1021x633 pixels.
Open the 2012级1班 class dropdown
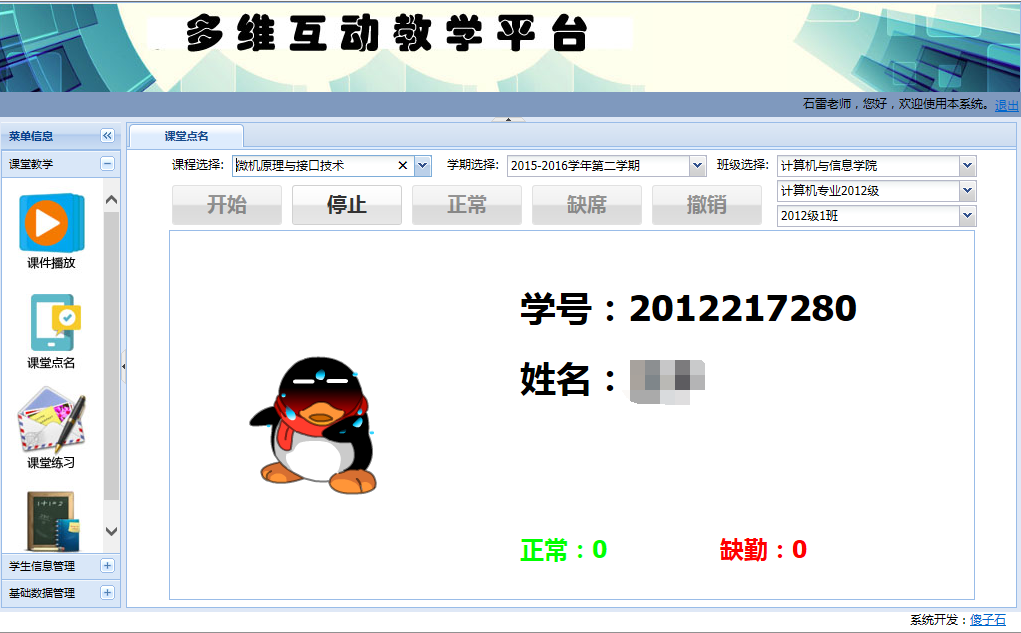tap(968, 215)
